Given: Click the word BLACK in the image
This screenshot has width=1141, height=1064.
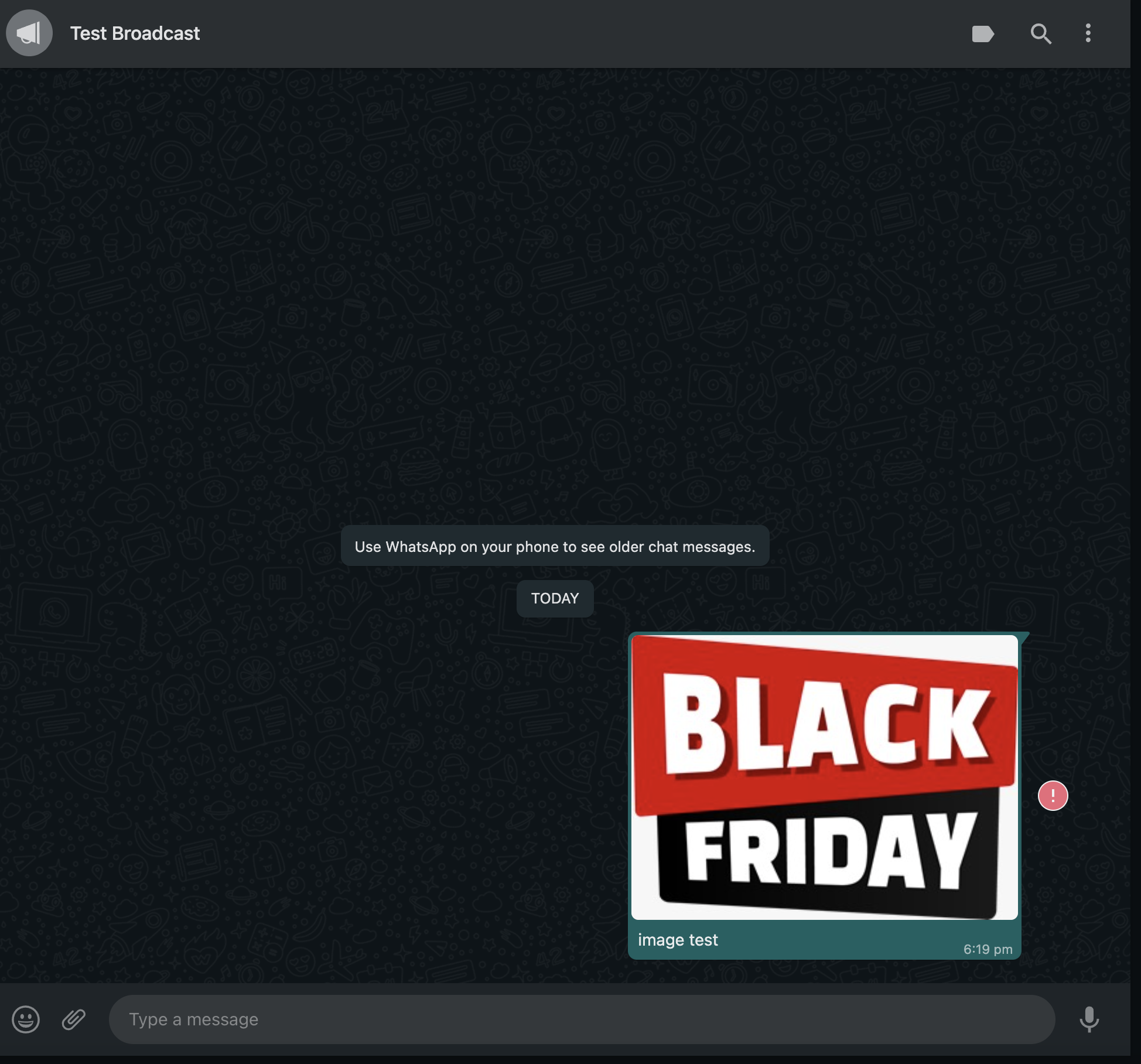Looking at the screenshot, I should pos(826,727).
